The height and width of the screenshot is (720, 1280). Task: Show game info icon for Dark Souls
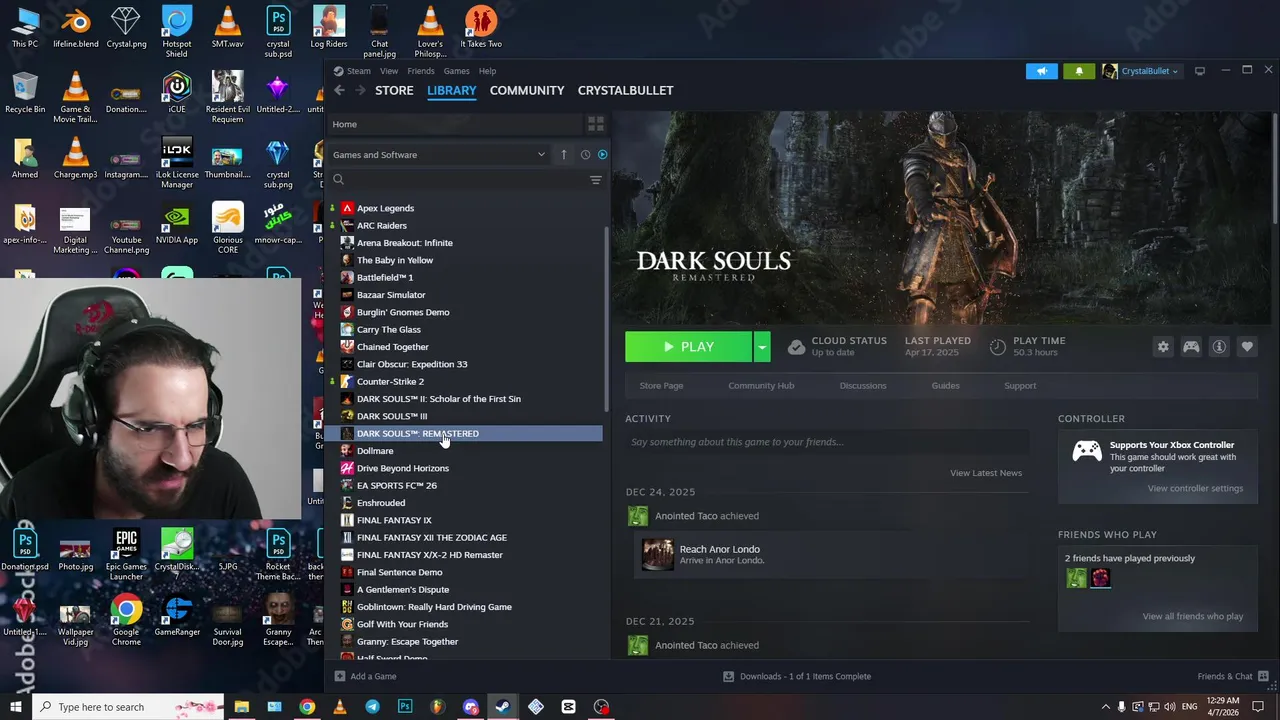(x=1219, y=347)
